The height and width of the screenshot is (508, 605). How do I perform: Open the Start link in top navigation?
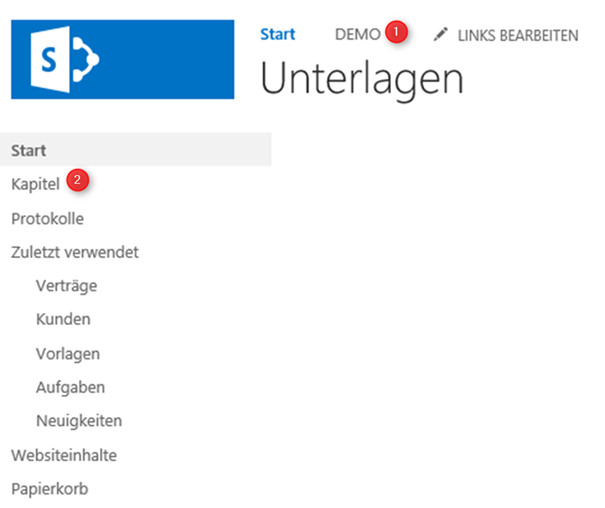pos(277,34)
